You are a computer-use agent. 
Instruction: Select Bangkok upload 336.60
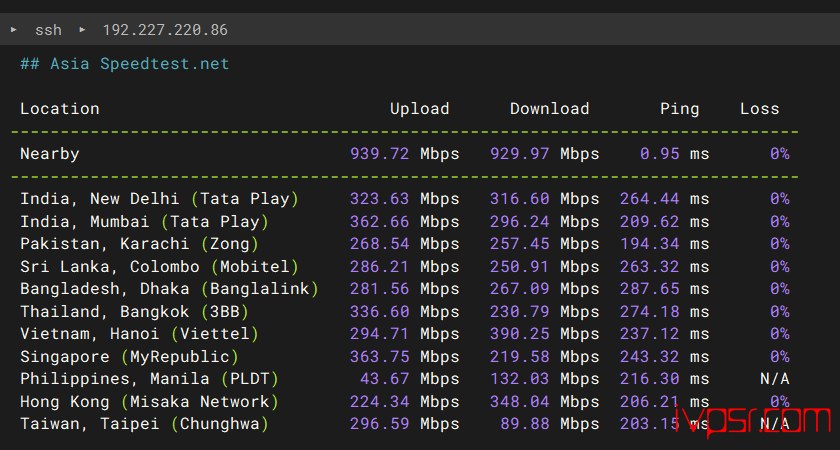[x=379, y=311]
